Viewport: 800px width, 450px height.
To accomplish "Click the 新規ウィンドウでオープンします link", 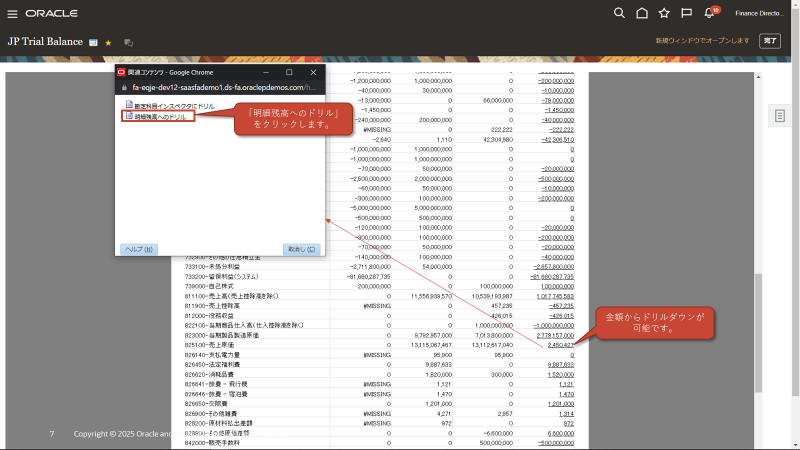I will pos(702,40).
